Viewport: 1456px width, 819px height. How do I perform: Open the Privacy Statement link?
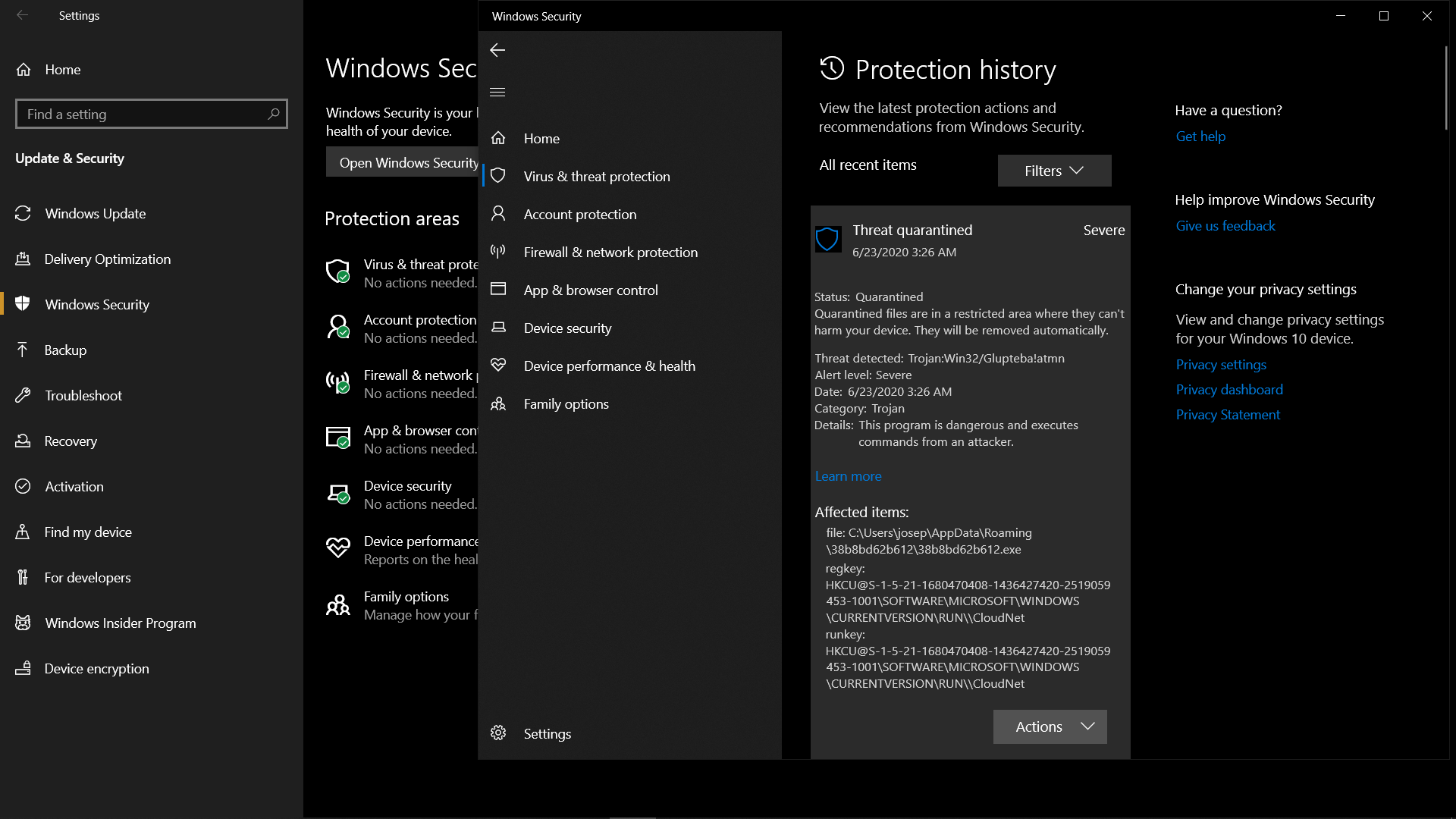pos(1228,414)
